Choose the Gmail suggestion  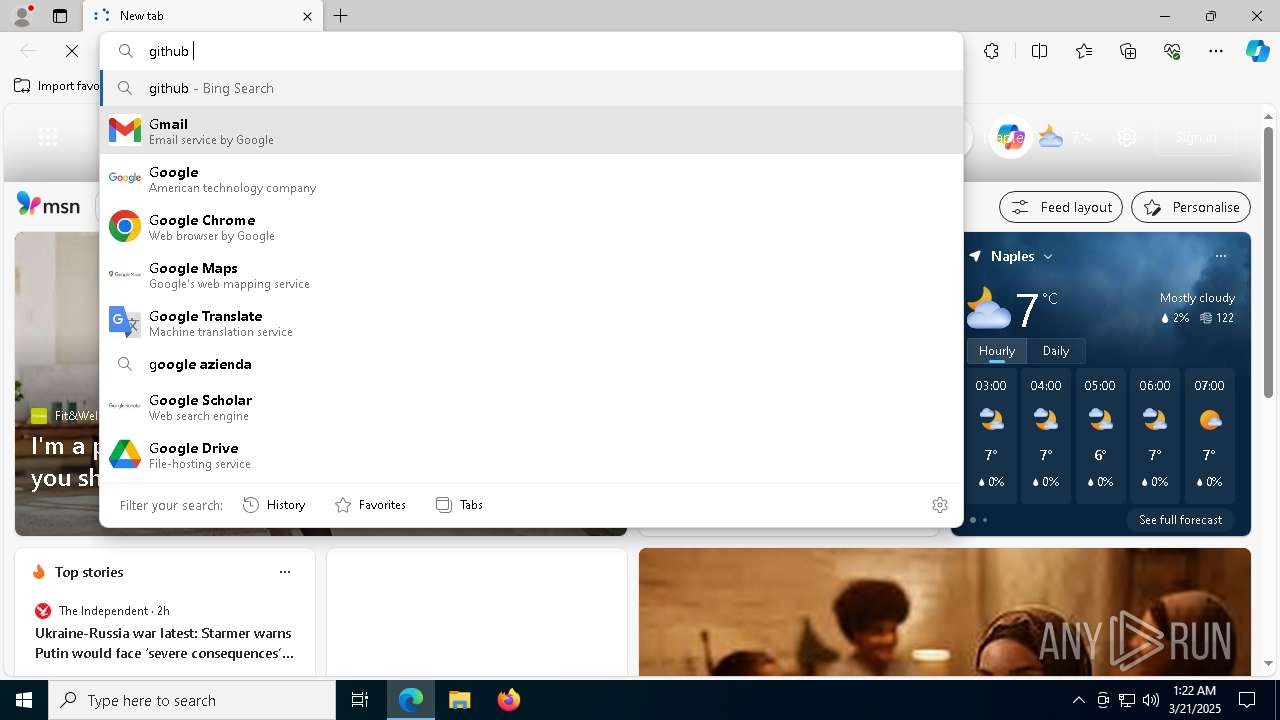click(531, 130)
